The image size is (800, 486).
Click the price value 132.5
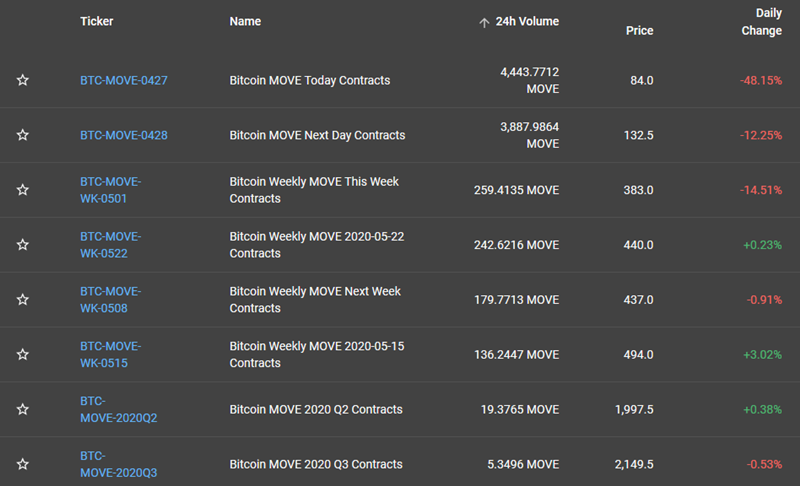(638, 135)
